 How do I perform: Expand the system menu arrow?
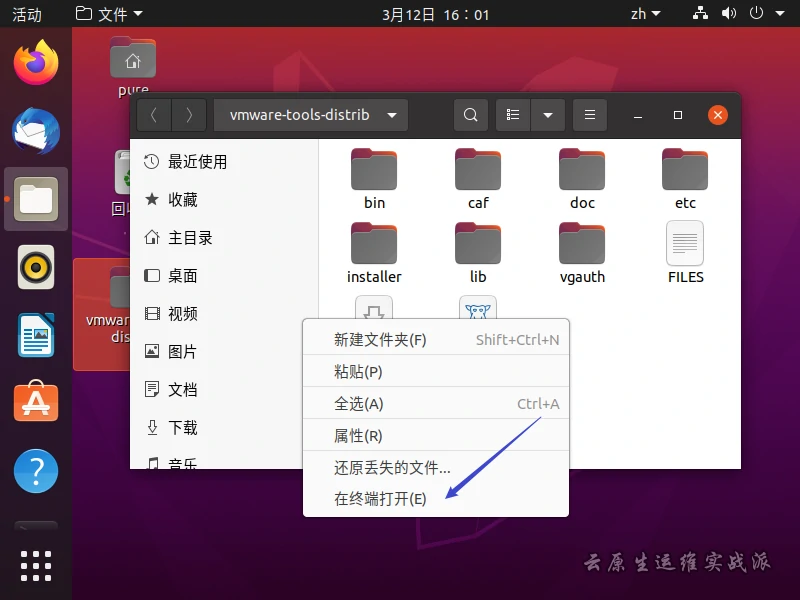[780, 14]
